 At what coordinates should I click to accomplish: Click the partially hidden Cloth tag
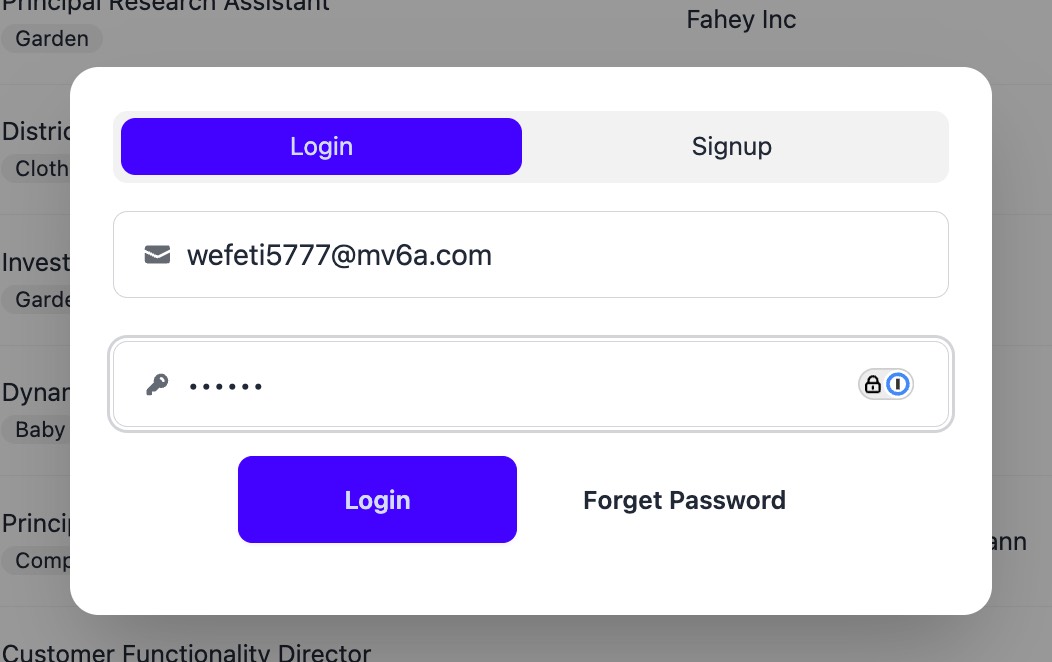[40, 168]
